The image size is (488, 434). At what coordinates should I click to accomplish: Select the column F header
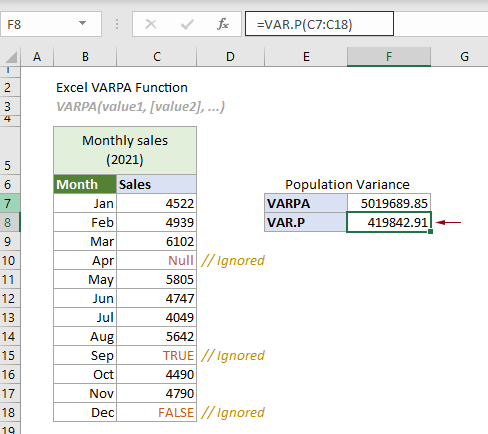coord(389,57)
